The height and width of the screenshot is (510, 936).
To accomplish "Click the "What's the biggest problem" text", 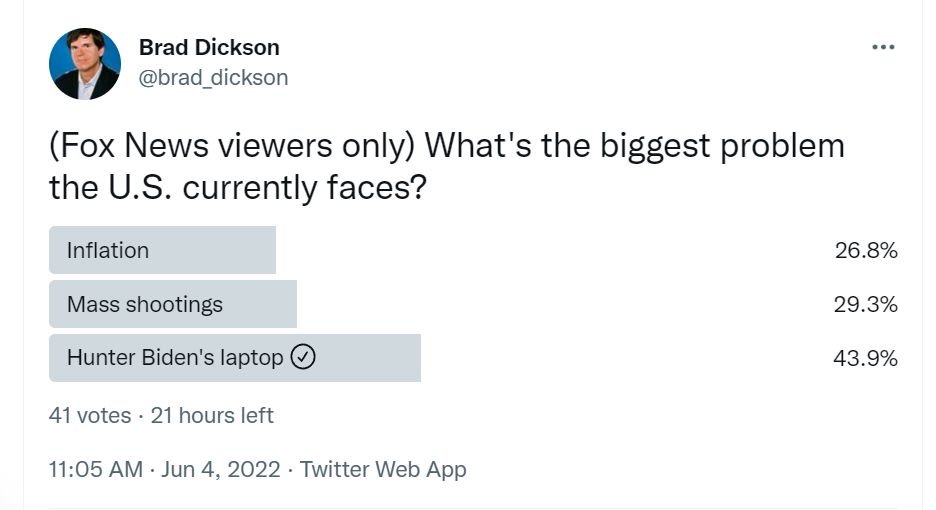I will 634,146.
